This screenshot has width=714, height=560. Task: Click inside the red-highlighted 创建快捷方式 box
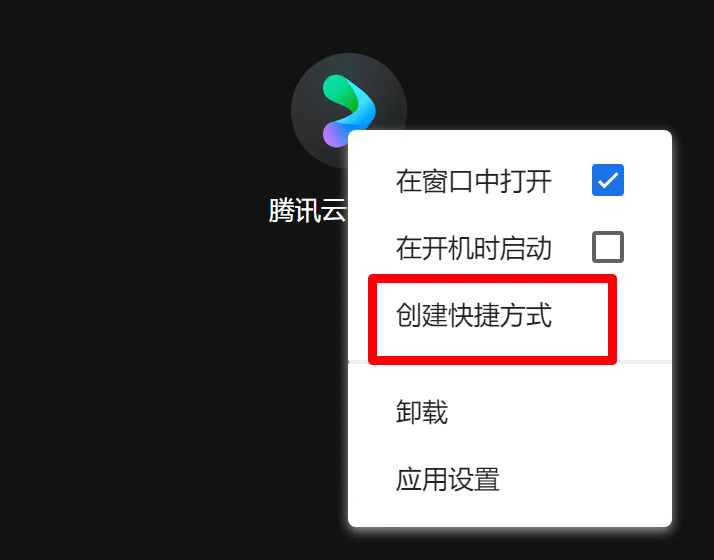point(492,319)
